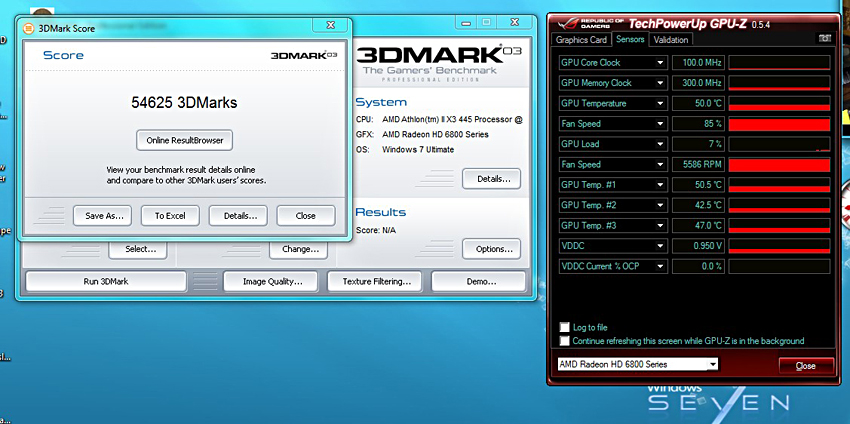The width and height of the screenshot is (850, 424).
Task: Click the Options button under Results
Action: pyautogui.click(x=491, y=249)
